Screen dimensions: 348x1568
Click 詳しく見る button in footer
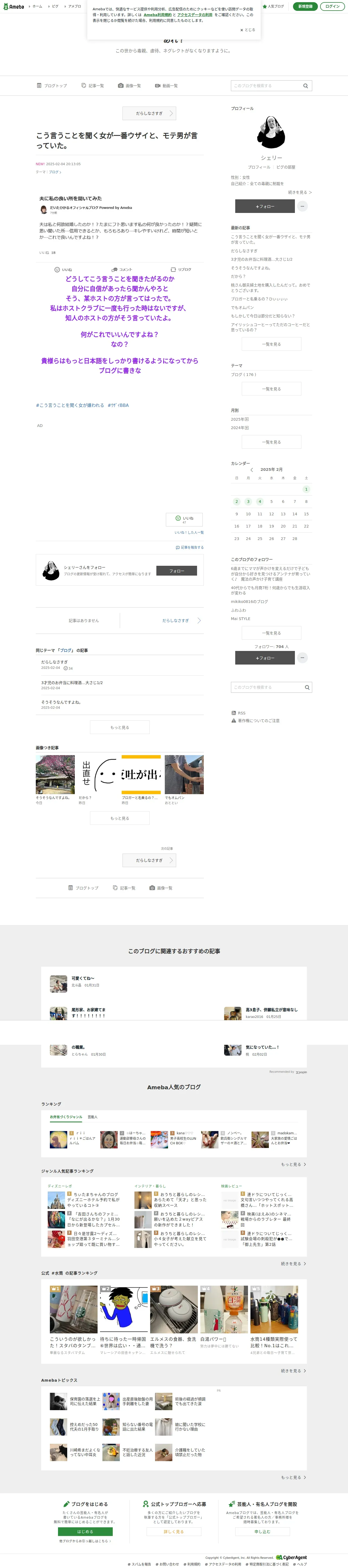tap(174, 1531)
